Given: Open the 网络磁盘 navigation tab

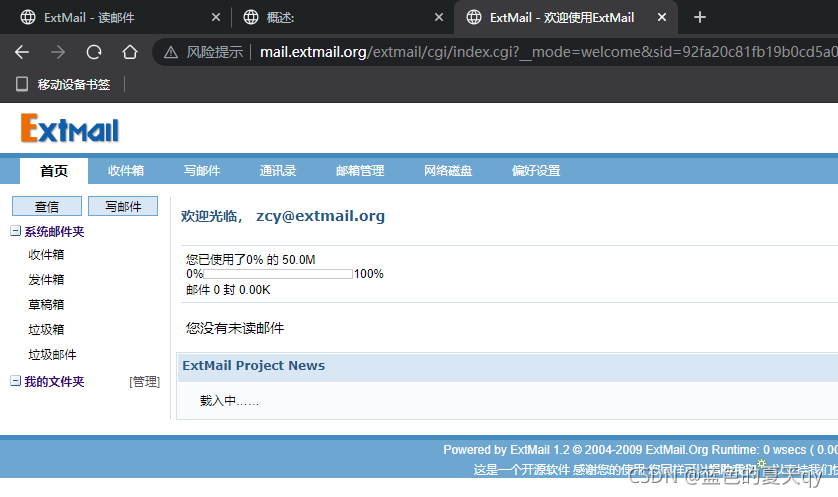Looking at the screenshot, I should click(x=448, y=171).
